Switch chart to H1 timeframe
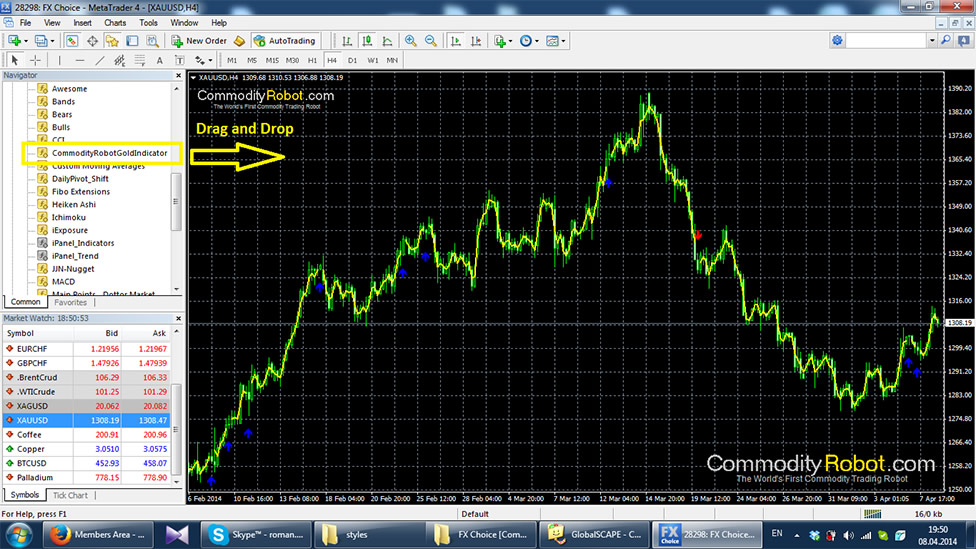Viewport: 976px width, 549px height. (312, 60)
